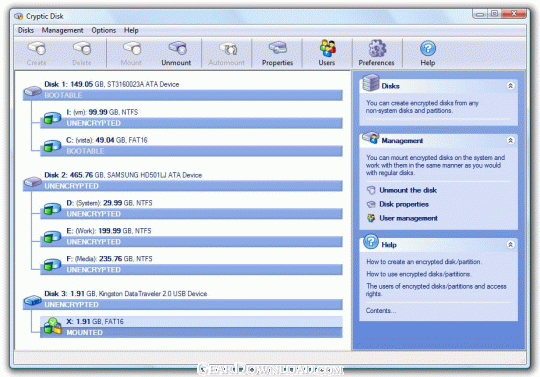Click text 'E: (Work): 199.99 GB, NTFS'
The height and width of the screenshot is (377, 540).
click(x=108, y=231)
